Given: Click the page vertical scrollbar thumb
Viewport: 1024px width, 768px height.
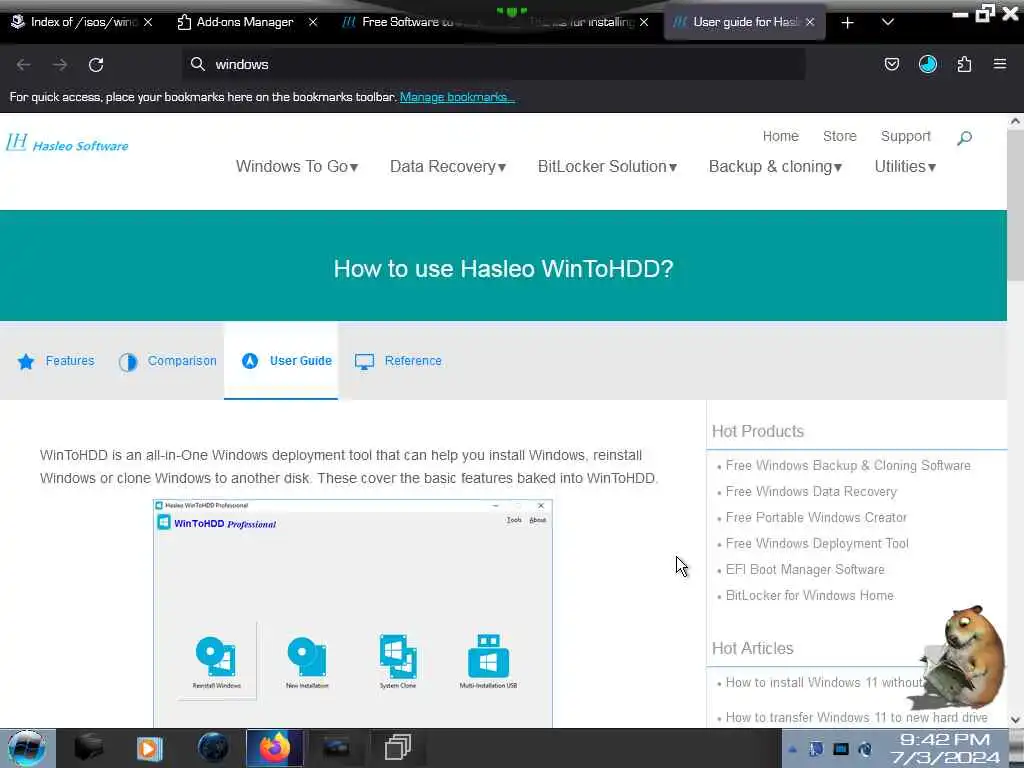Looking at the screenshot, I should 1015,206.
